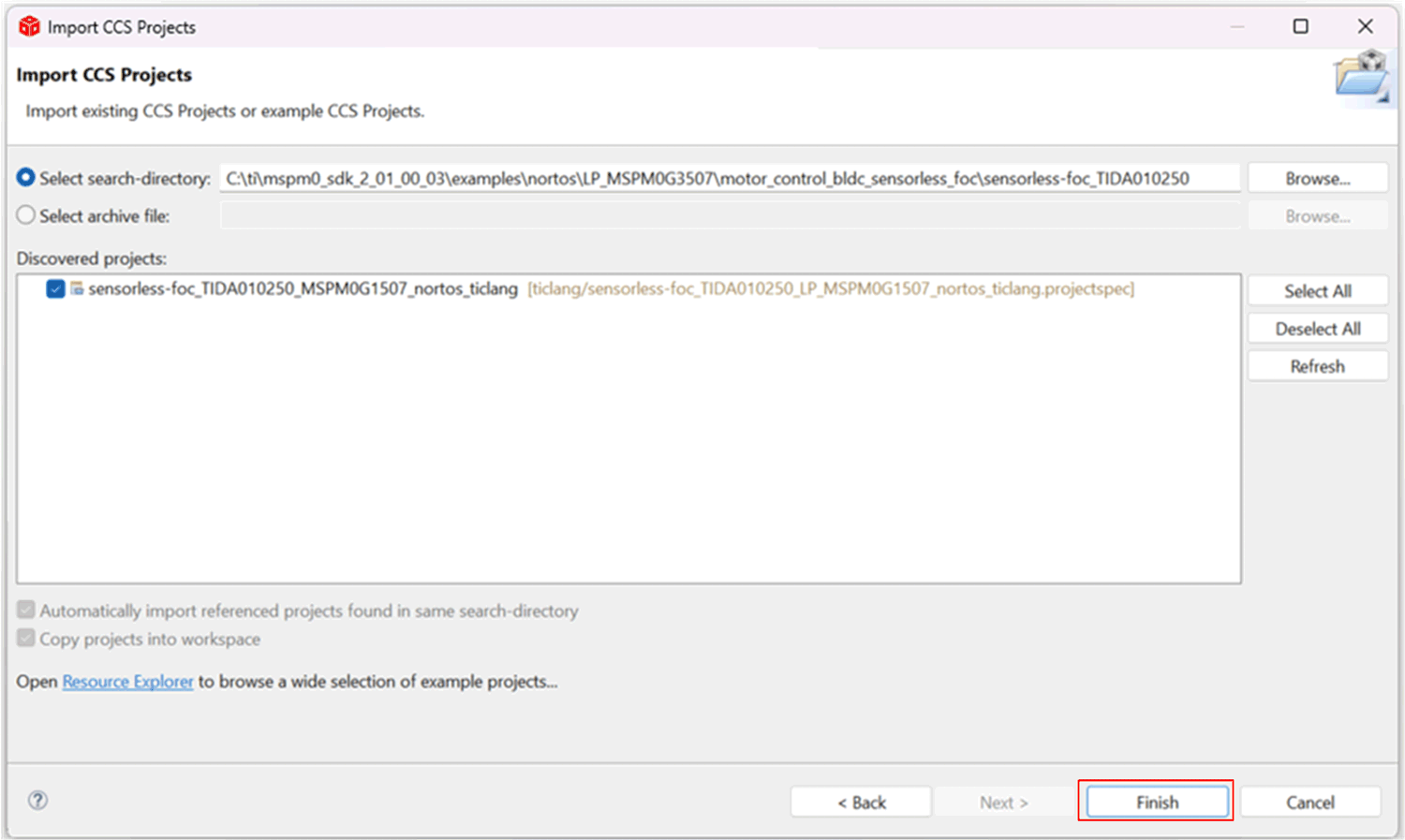Cancel the Import CCS Projects dialog
This screenshot has height=840, width=1405.
1309,802
